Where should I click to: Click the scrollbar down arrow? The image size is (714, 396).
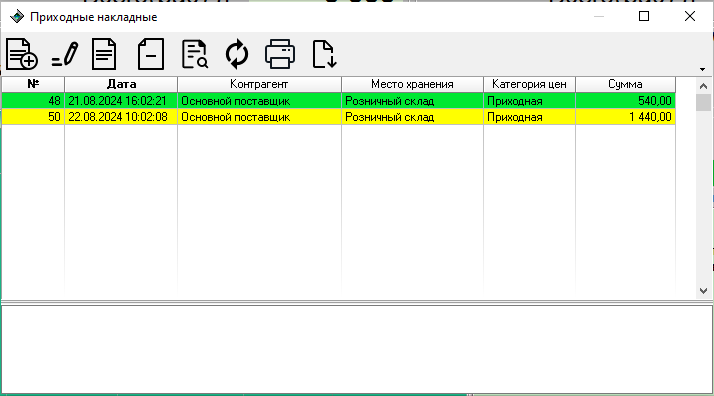pos(703,291)
